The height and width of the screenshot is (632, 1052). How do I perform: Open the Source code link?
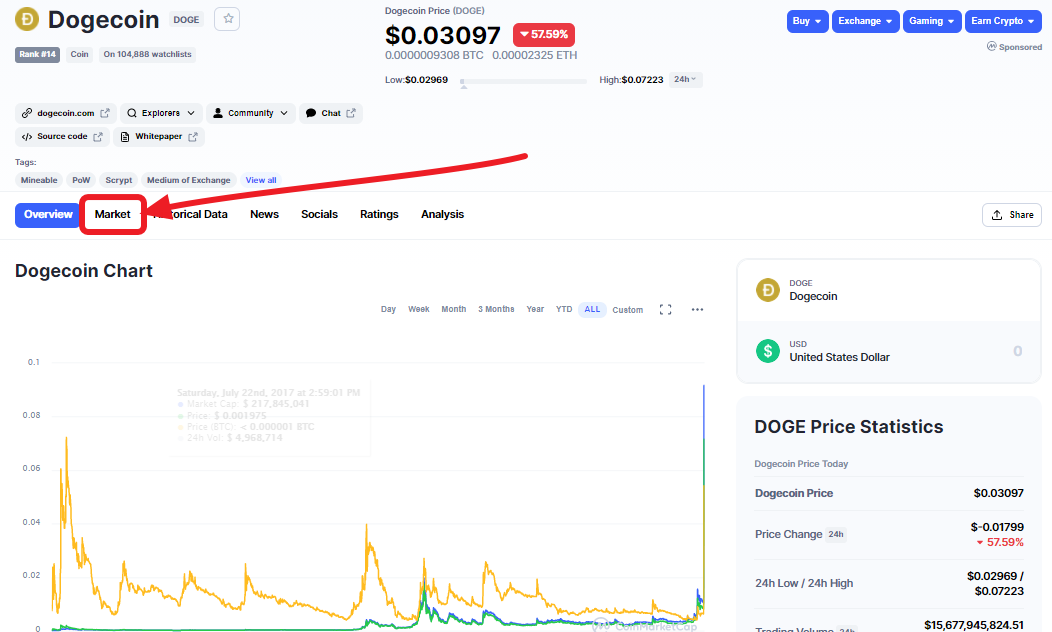tap(62, 137)
